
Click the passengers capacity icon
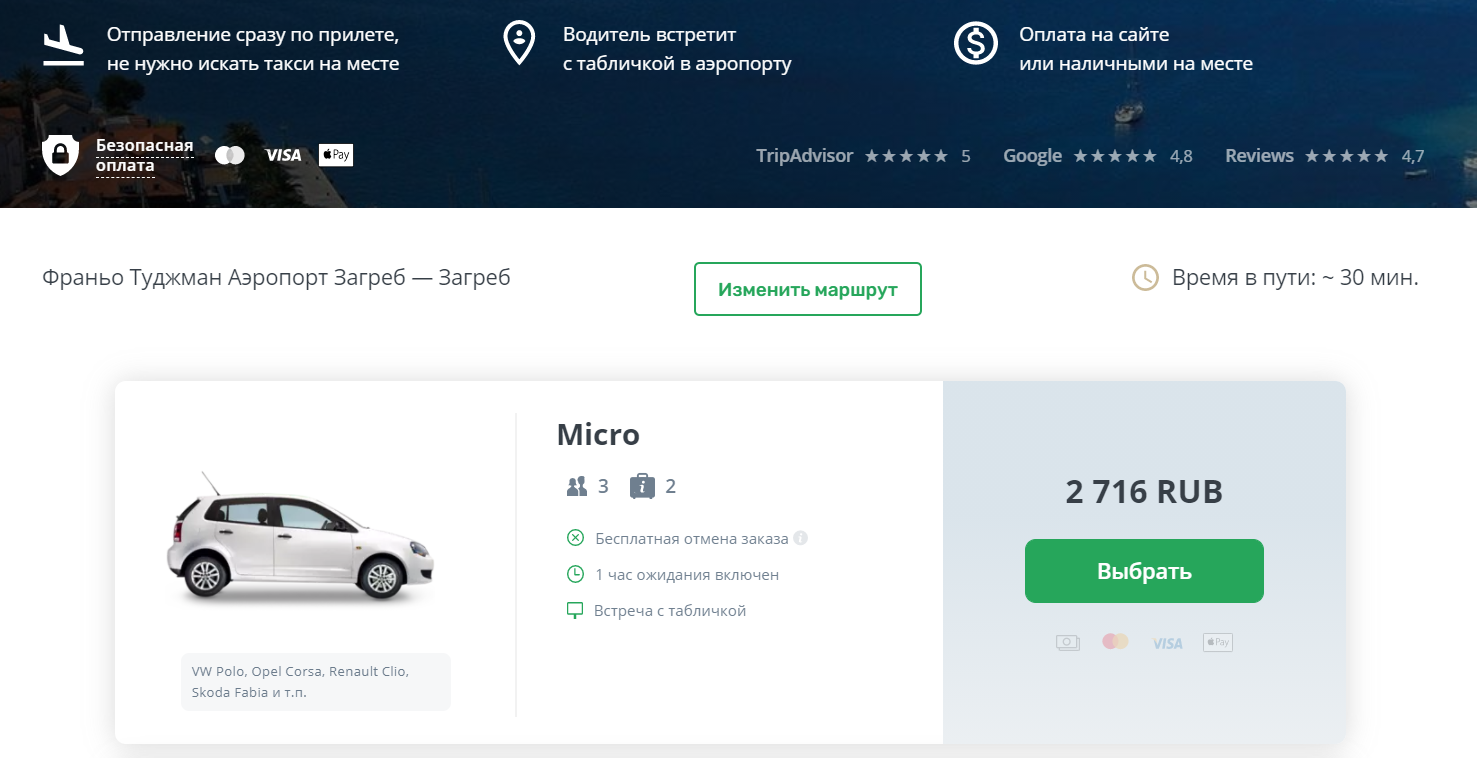click(x=577, y=487)
